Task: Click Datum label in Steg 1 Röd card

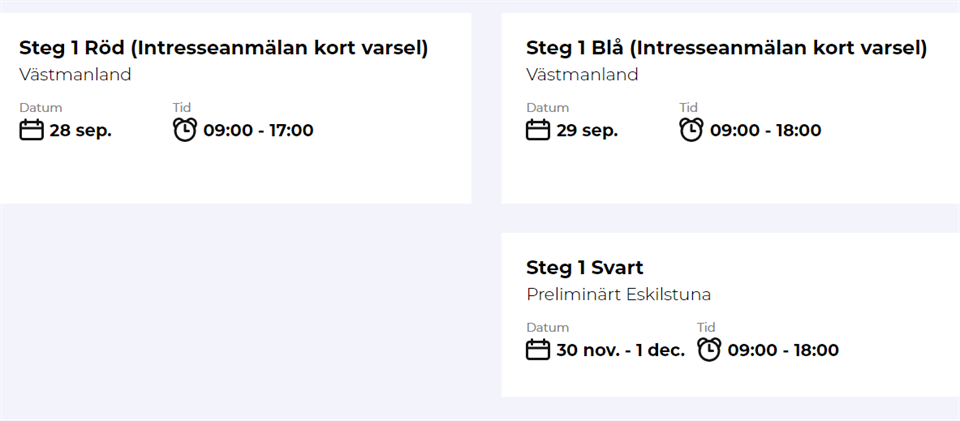Action: tap(41, 108)
